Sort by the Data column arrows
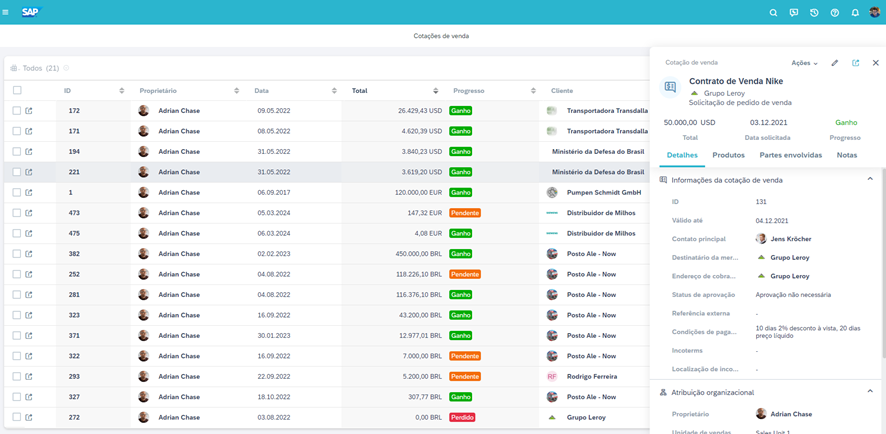Screen dimensions: 886x434 pos(335,90)
